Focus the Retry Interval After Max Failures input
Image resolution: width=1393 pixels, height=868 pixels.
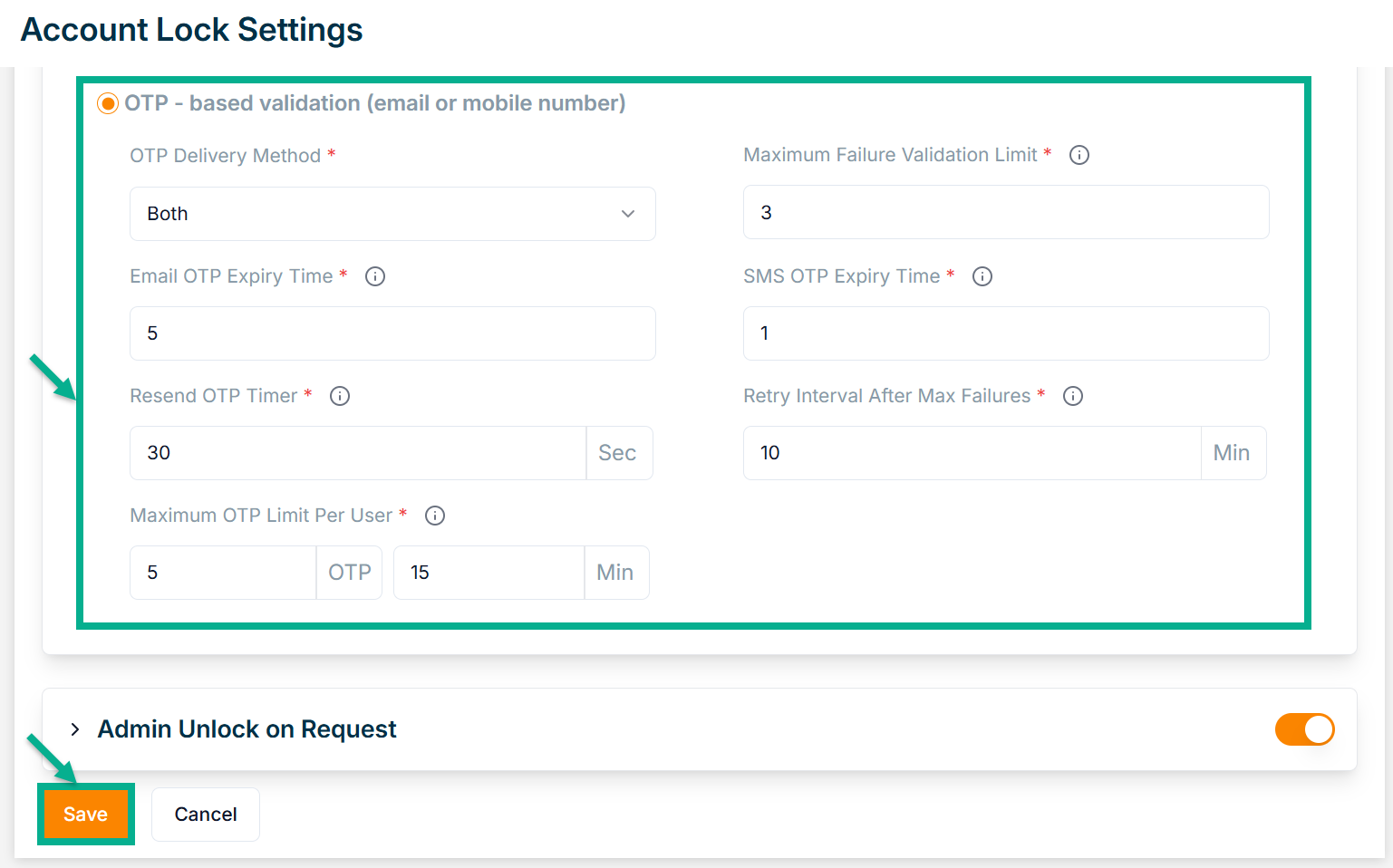pos(972,453)
